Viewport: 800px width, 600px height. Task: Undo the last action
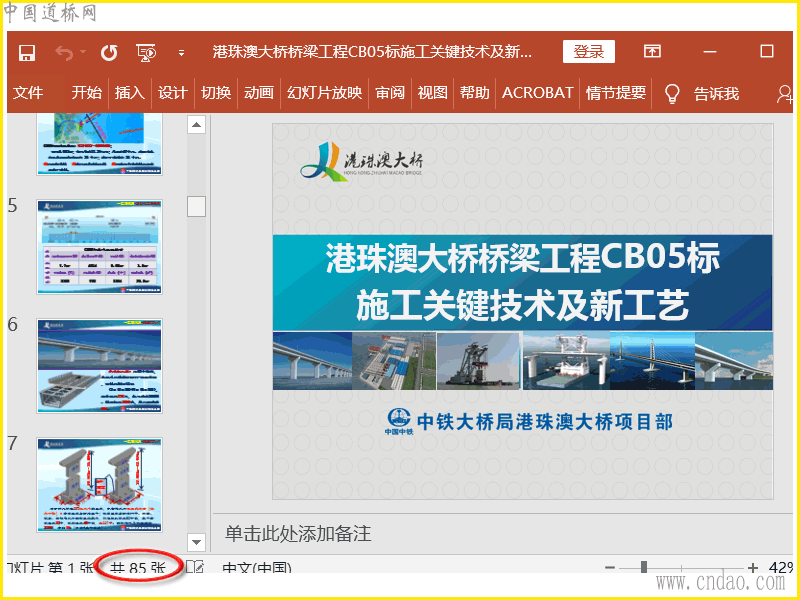(64, 52)
